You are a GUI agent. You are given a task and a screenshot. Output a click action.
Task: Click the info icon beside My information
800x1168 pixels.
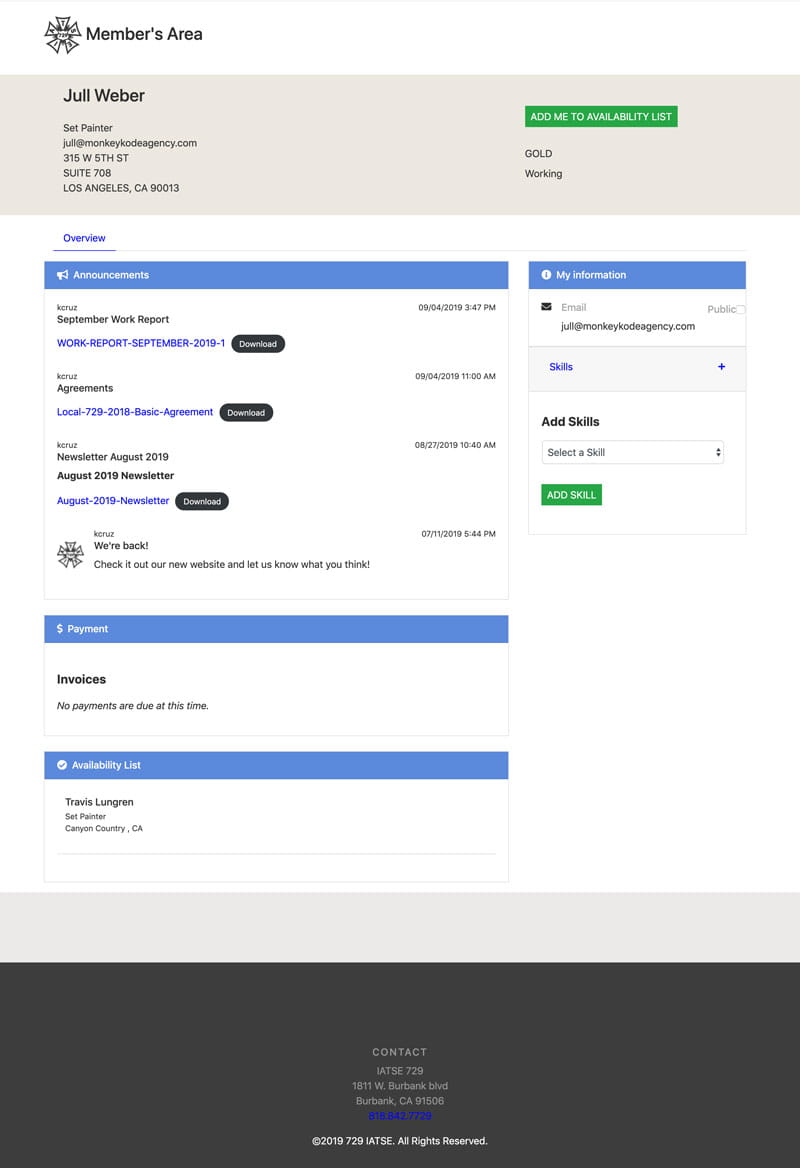[546, 275]
